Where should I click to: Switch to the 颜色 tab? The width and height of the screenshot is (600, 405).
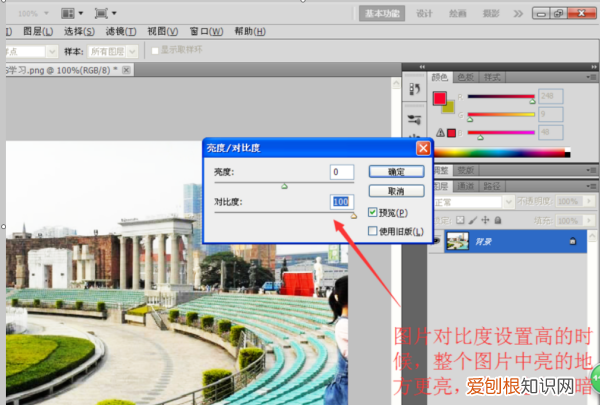tap(440, 77)
